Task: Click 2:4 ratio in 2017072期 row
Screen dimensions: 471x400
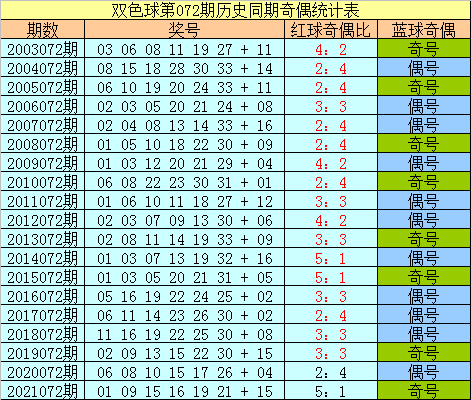Action: click(331, 316)
